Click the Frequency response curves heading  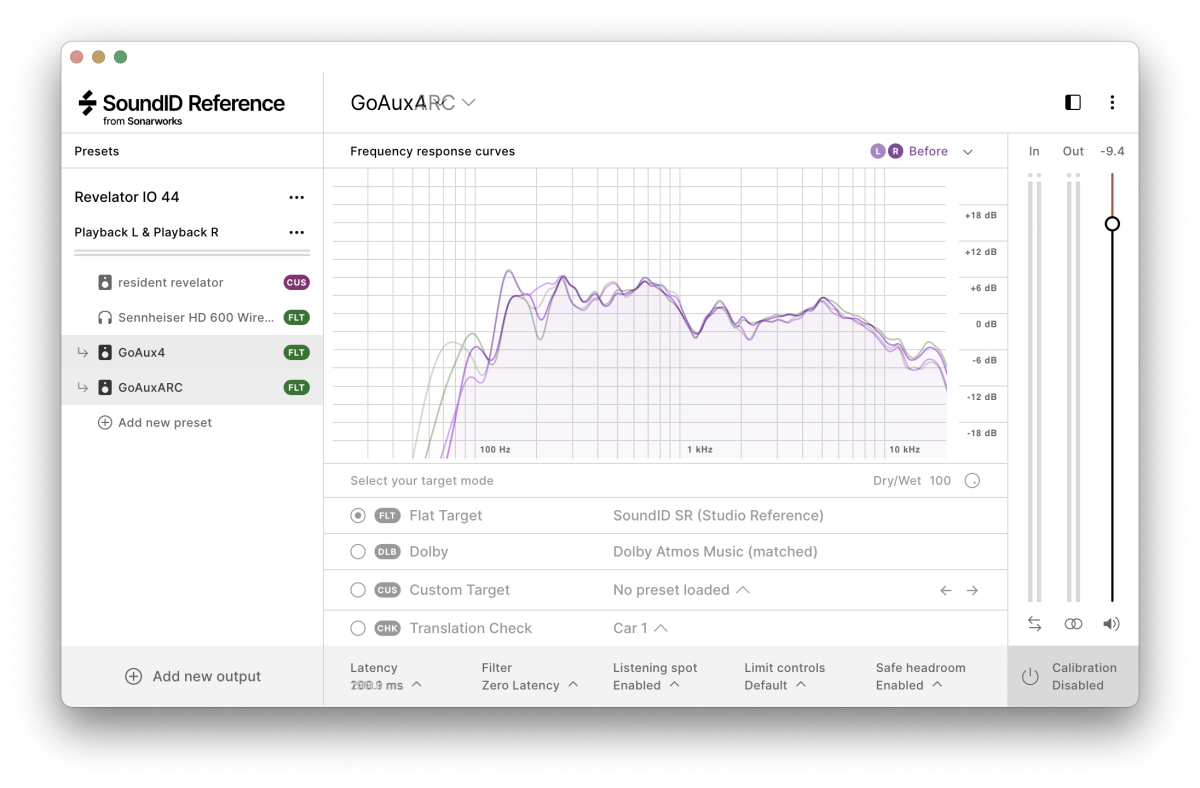[x=433, y=151]
